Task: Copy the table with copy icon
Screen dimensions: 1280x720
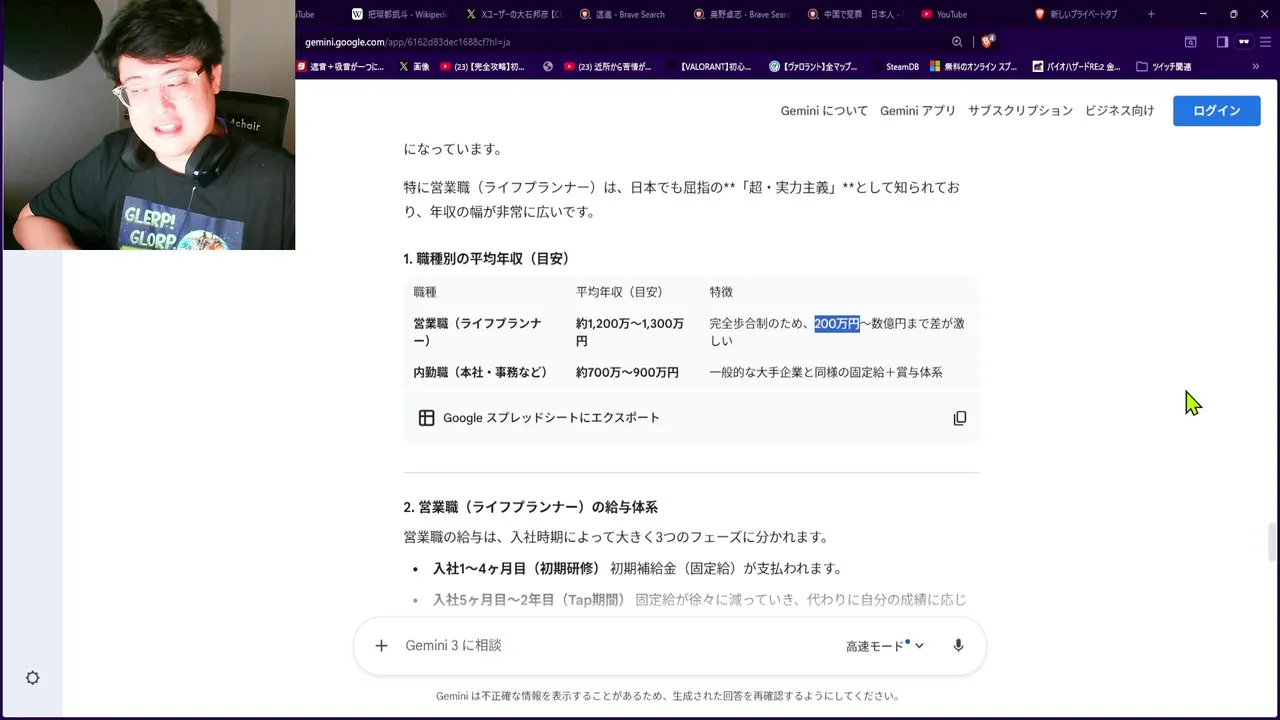Action: click(x=959, y=418)
